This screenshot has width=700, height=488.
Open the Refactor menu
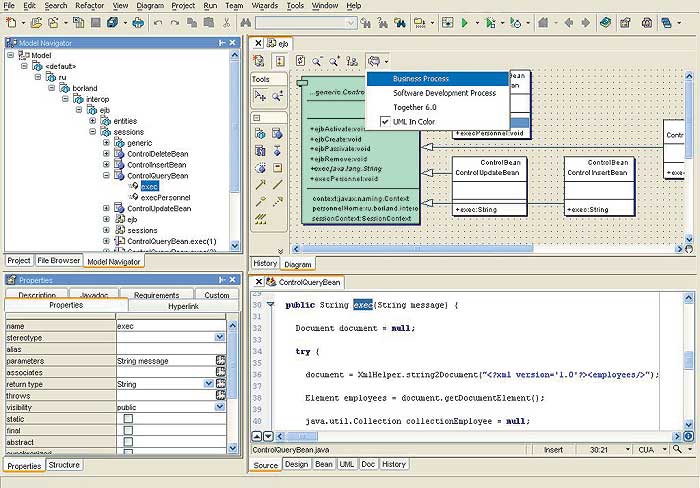(x=89, y=6)
